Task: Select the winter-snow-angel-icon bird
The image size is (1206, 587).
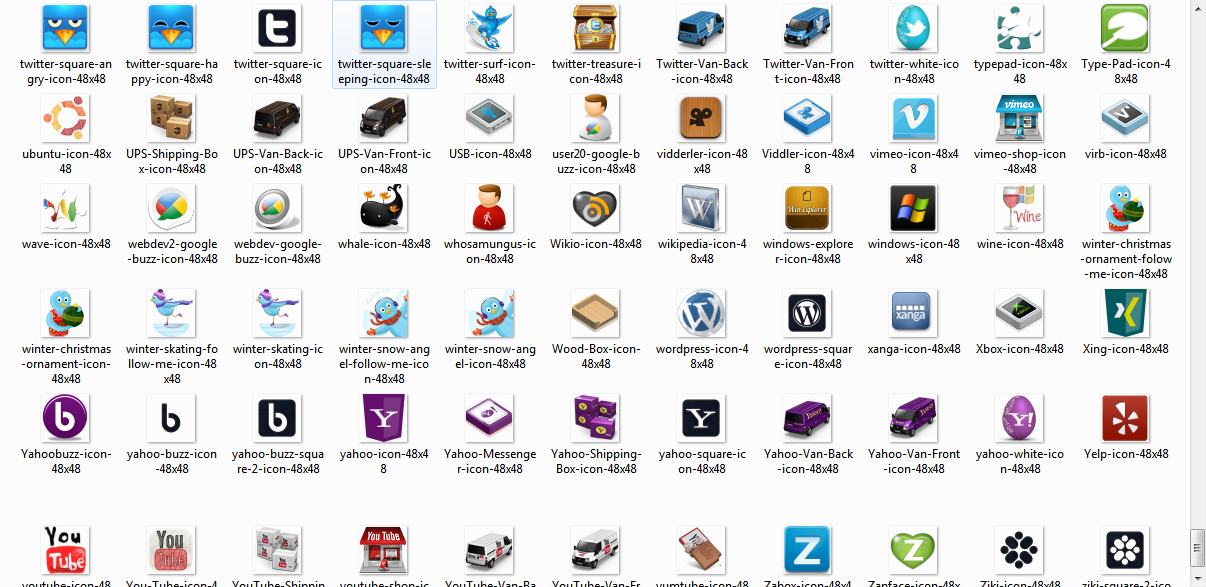Action: (x=490, y=314)
